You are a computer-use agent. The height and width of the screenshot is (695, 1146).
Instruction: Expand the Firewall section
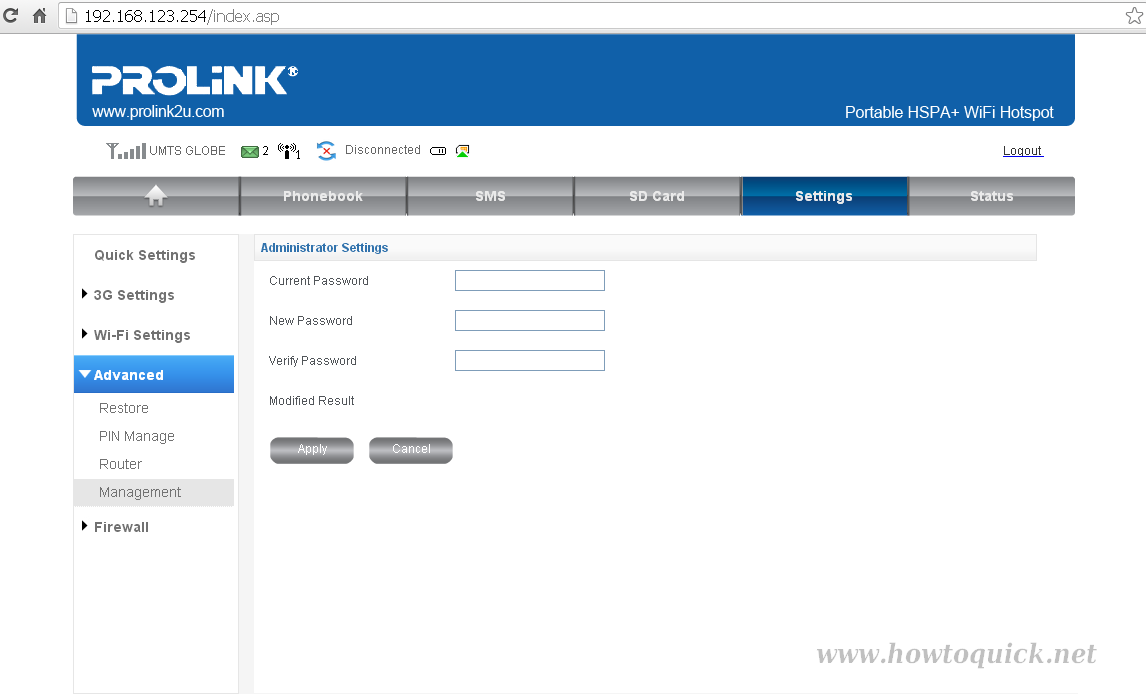coord(120,526)
